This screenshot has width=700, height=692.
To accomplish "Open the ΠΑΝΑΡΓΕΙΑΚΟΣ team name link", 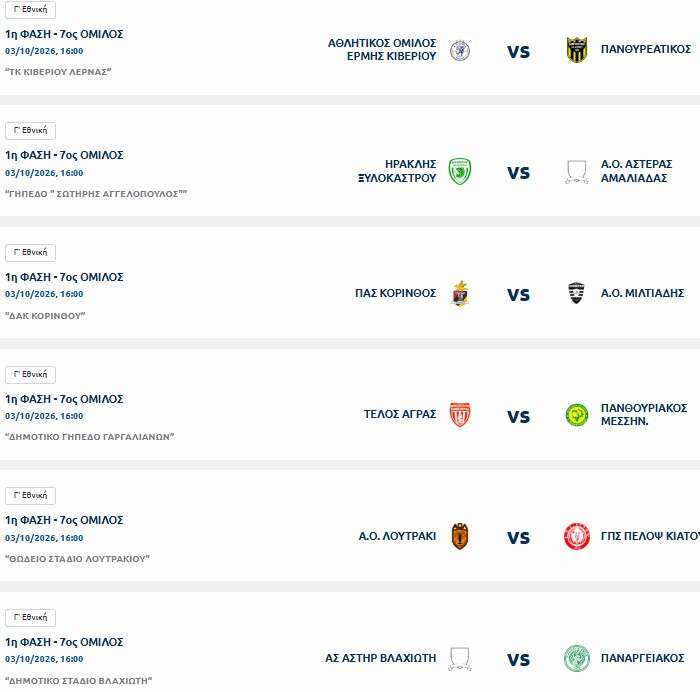I will 642,658.
